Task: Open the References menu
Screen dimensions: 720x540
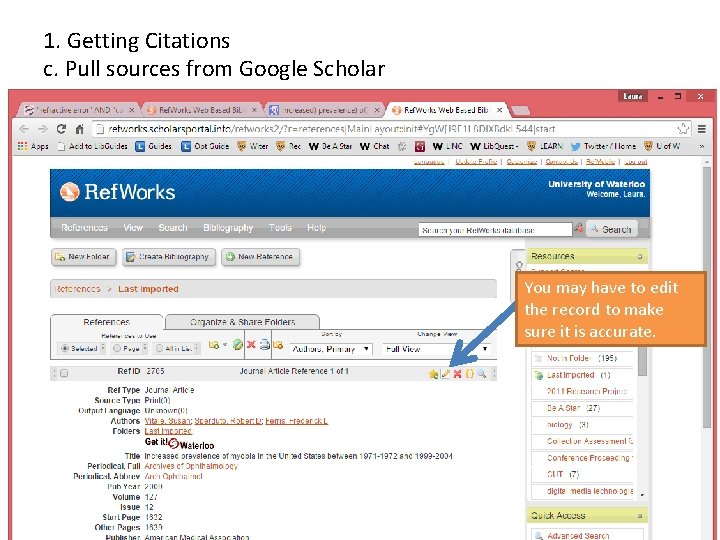Action: click(84, 228)
